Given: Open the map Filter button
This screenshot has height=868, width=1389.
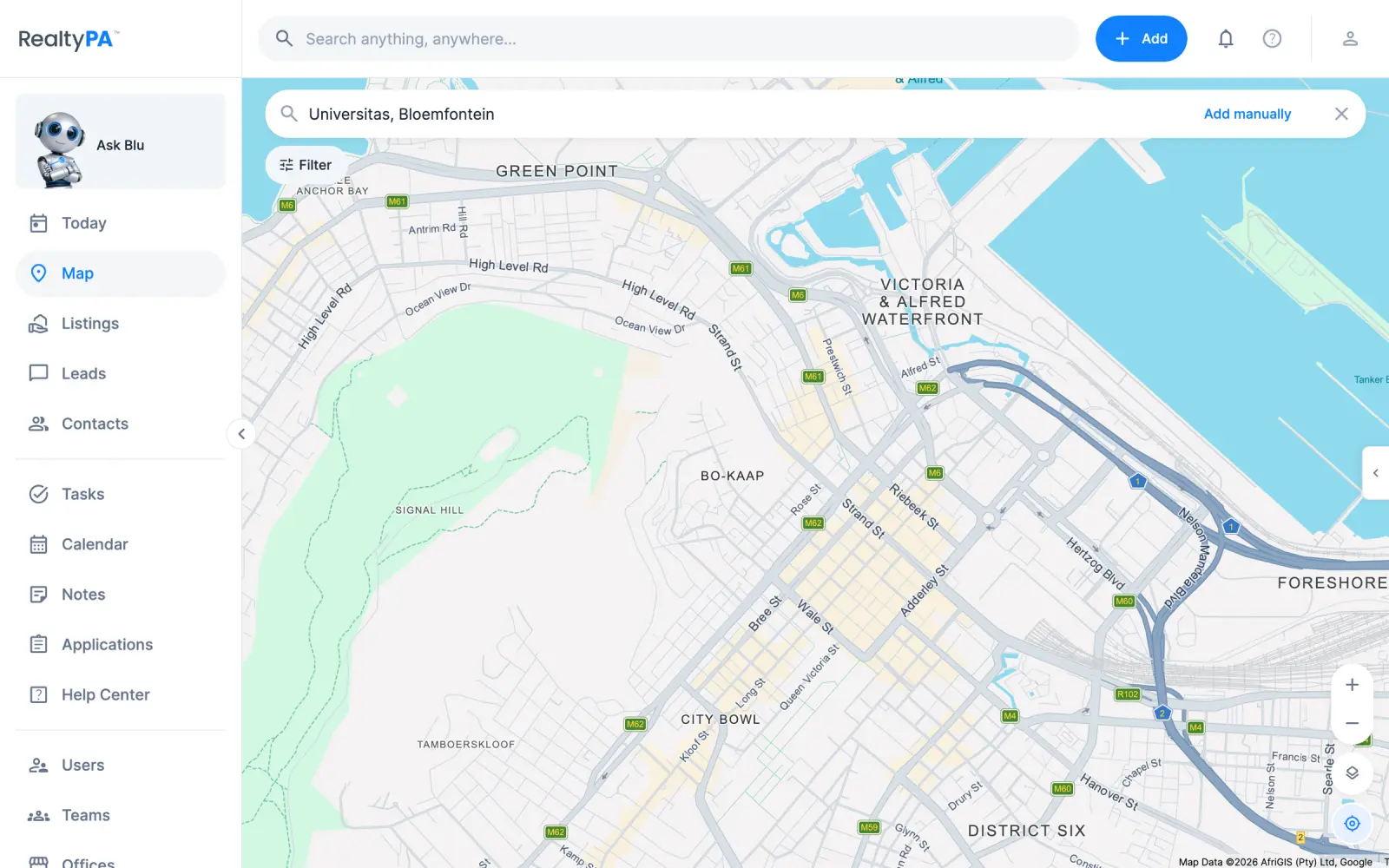Looking at the screenshot, I should point(305,165).
